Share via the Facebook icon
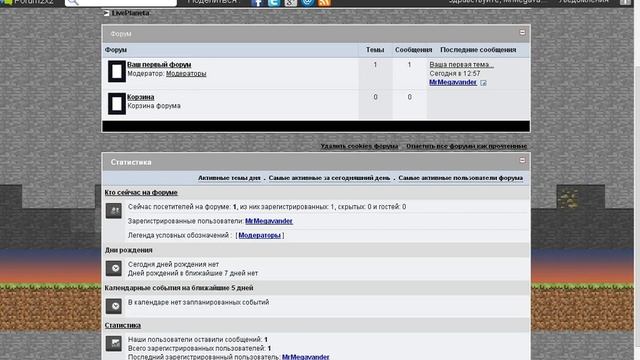640x360 pixels. coord(257,2)
